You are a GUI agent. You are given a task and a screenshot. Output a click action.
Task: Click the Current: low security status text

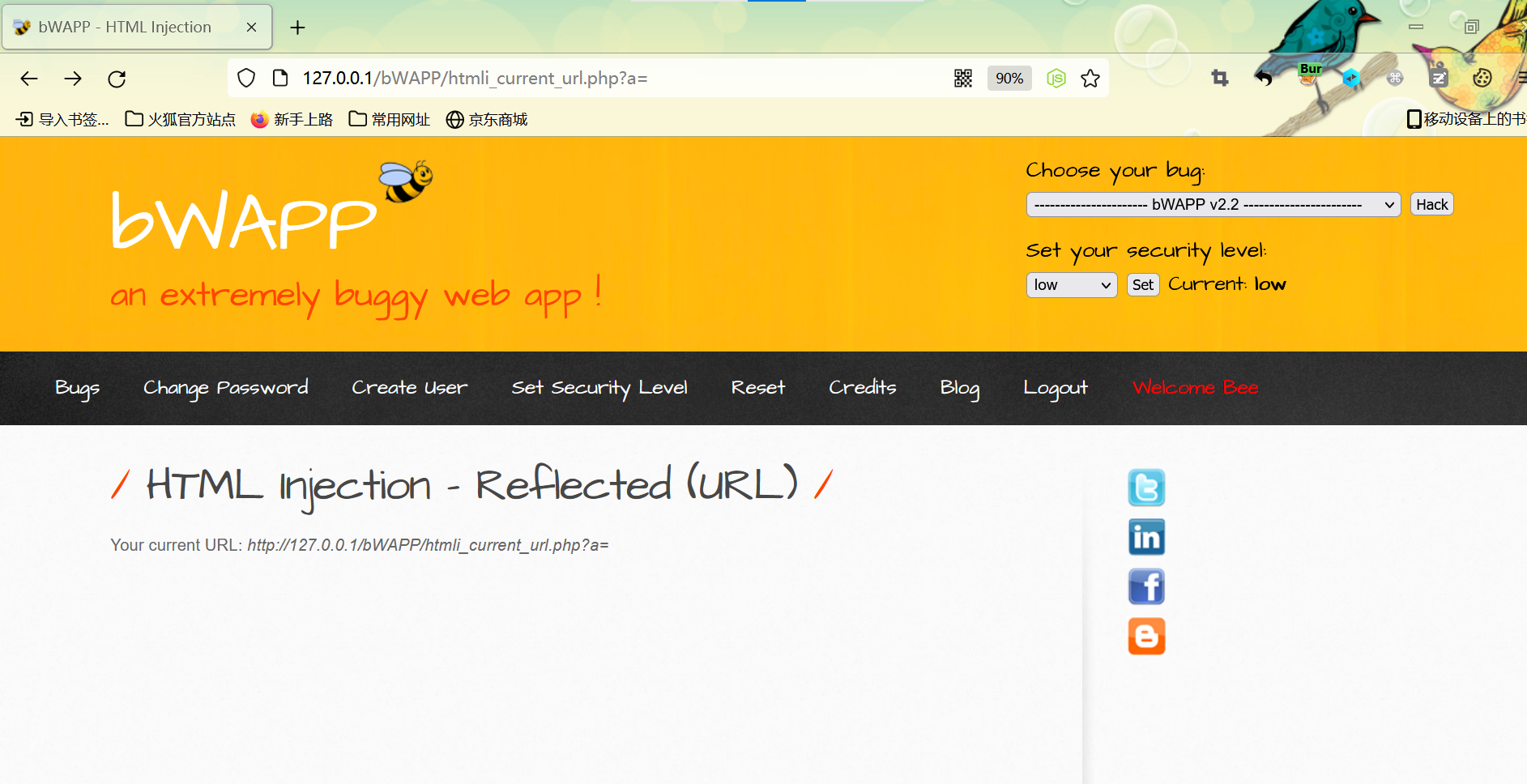coord(1226,284)
